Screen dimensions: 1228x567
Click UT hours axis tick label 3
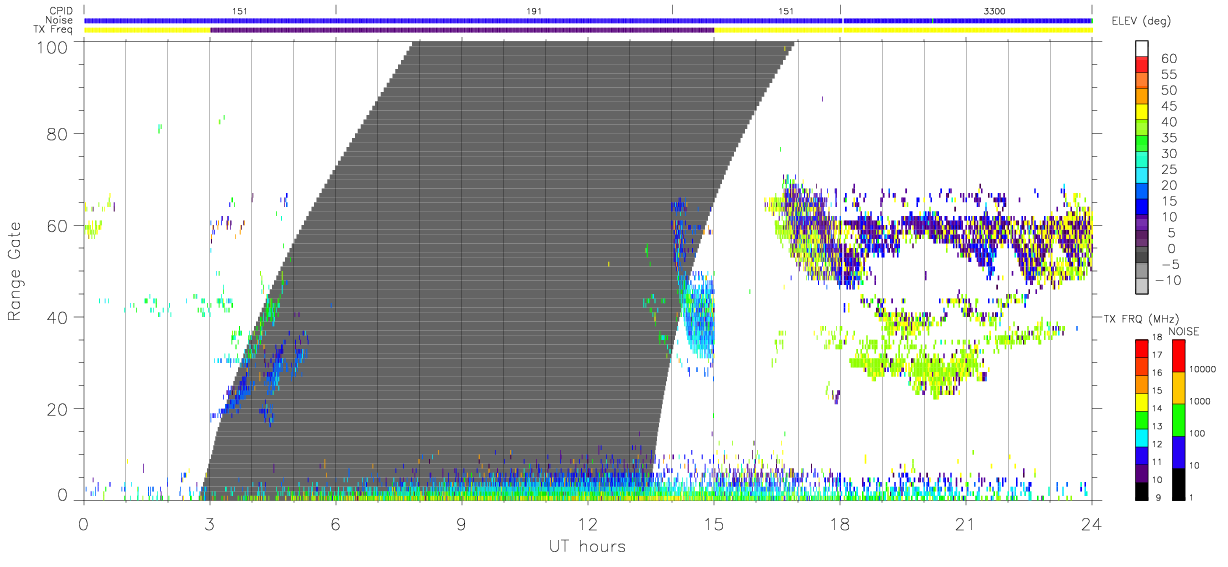tap(210, 523)
